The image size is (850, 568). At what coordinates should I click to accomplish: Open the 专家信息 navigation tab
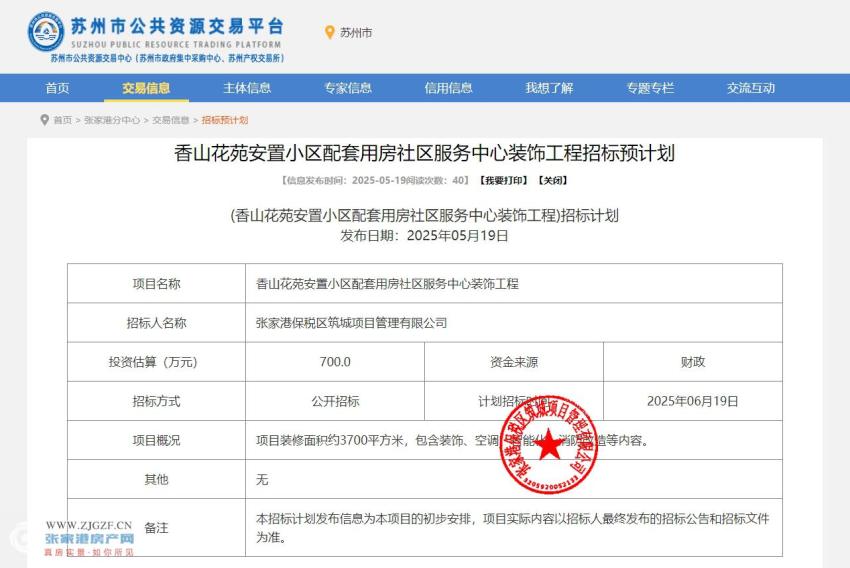click(x=348, y=88)
